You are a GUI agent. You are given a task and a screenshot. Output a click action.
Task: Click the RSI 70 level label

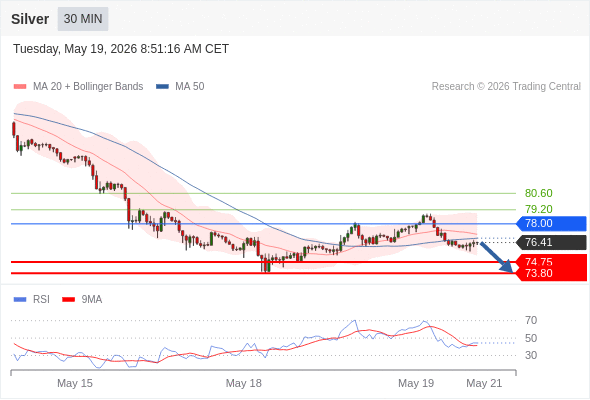[x=531, y=321]
